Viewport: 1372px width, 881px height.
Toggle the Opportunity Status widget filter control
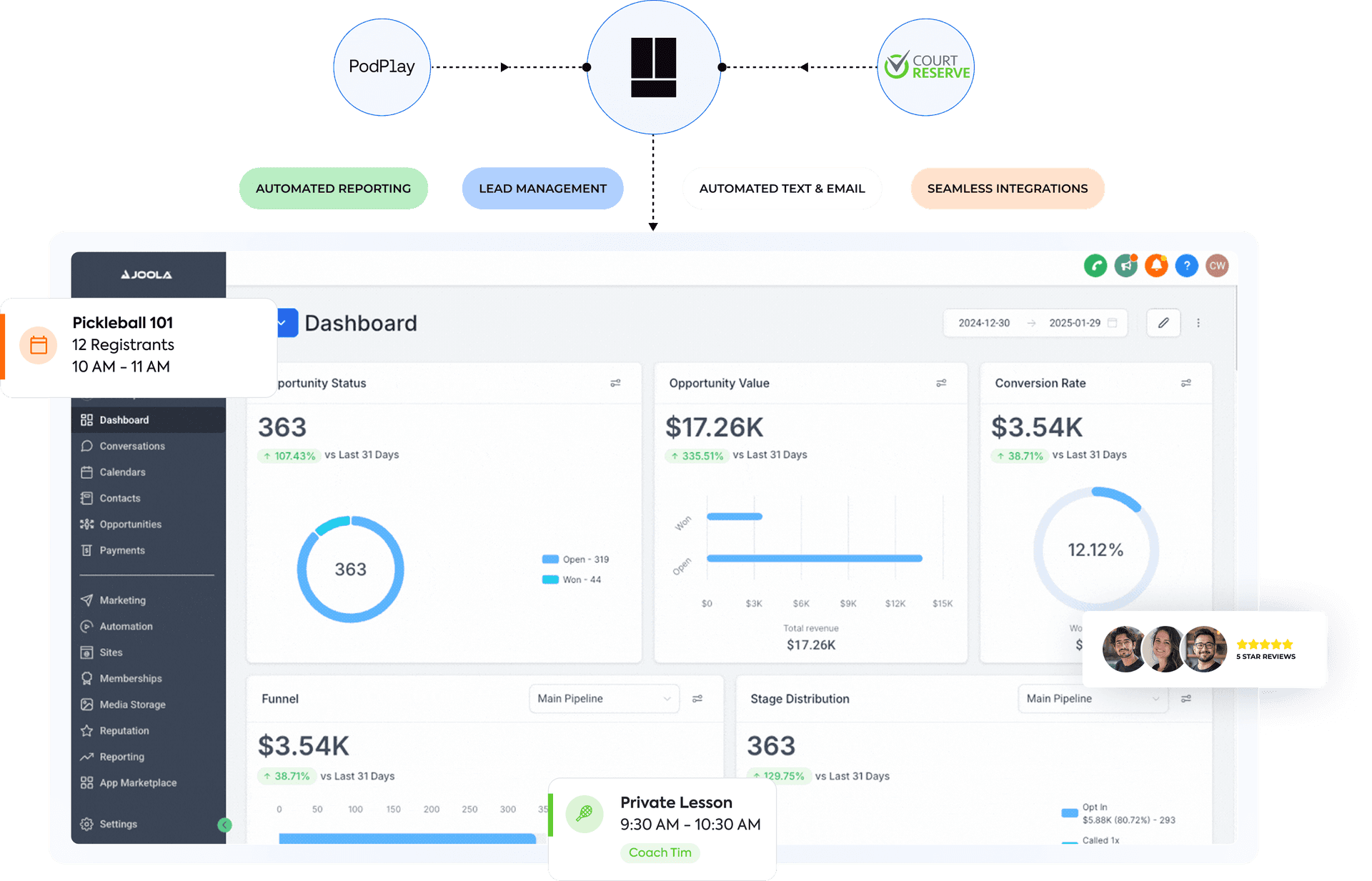click(x=616, y=382)
